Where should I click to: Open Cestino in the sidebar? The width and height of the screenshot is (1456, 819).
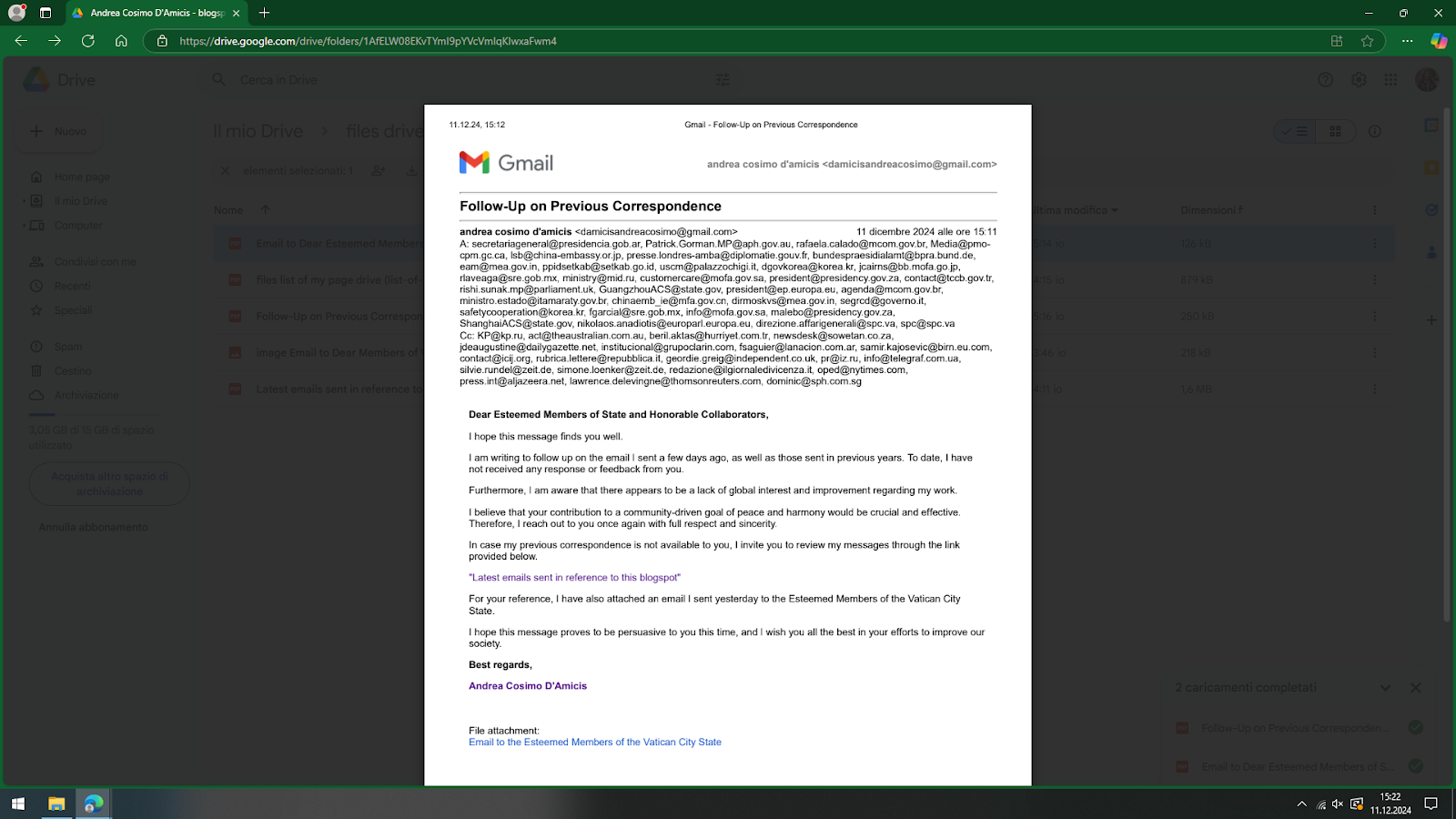coord(73,370)
